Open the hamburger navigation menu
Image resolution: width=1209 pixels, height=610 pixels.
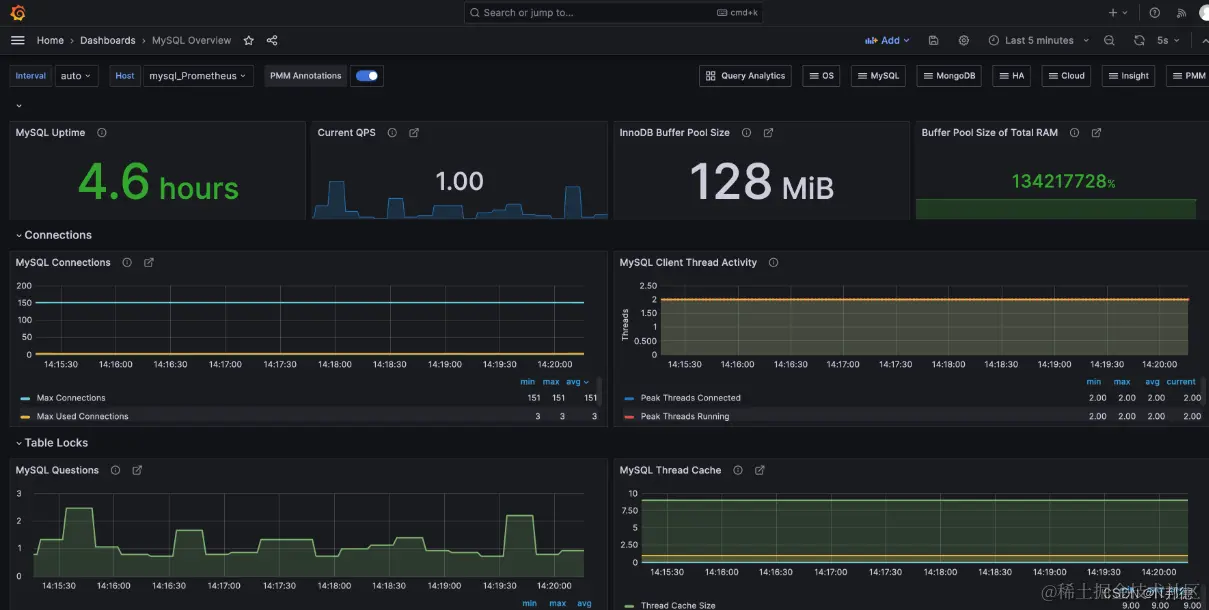coord(17,40)
